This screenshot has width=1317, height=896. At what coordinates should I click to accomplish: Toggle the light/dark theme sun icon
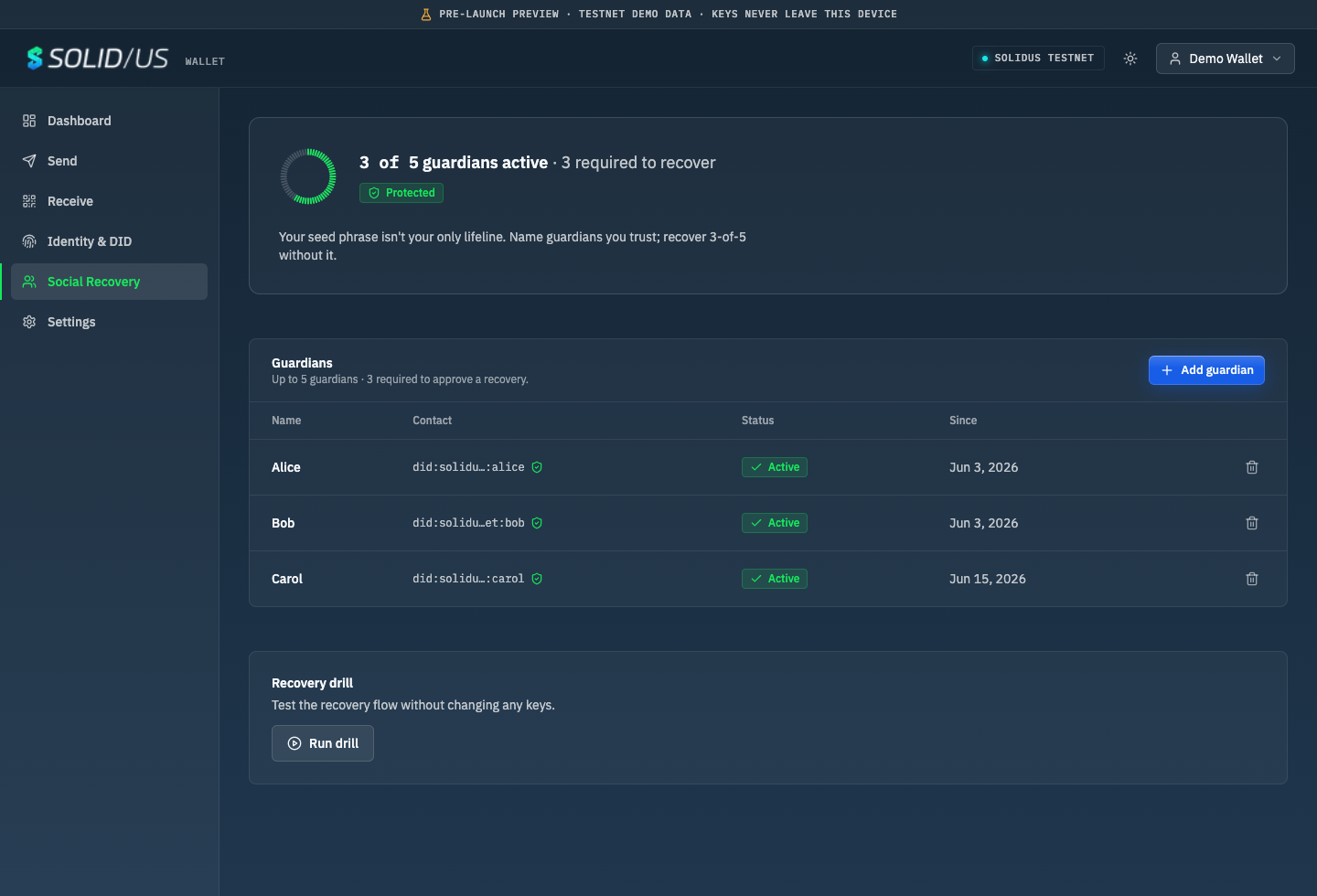point(1130,59)
